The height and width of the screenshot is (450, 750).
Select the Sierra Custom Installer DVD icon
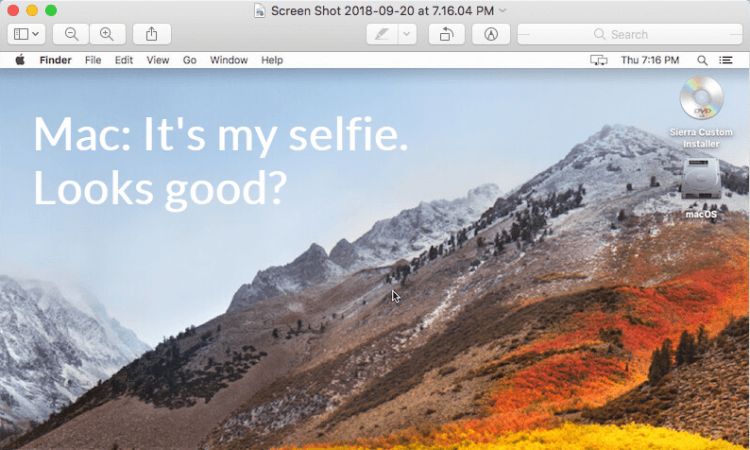701,98
